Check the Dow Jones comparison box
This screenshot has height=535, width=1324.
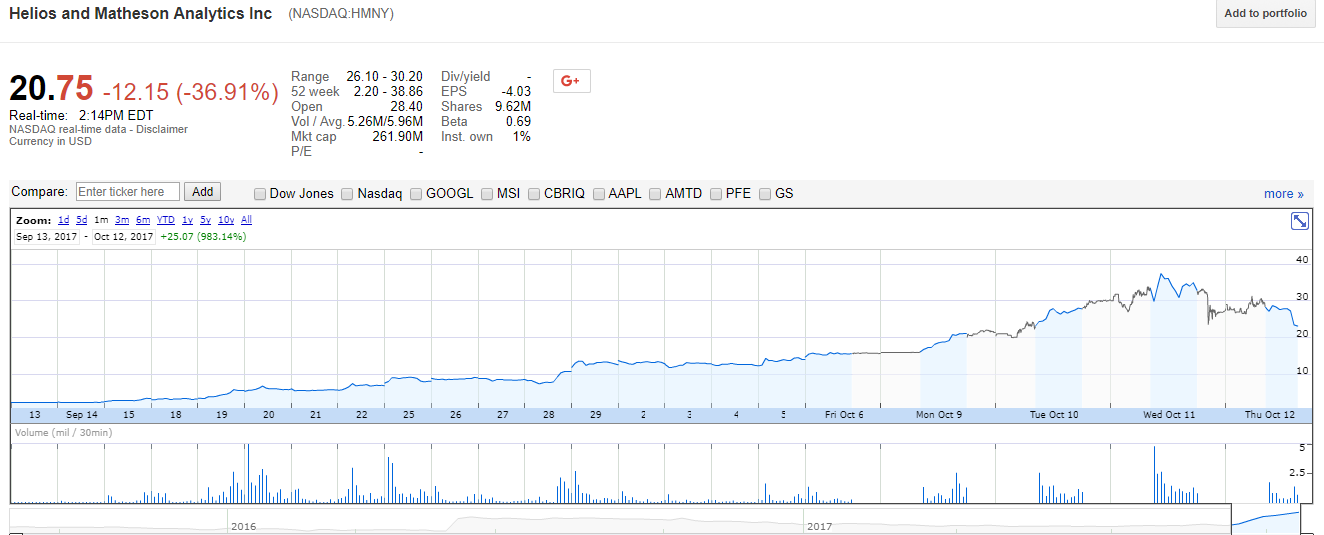pyautogui.click(x=260, y=194)
